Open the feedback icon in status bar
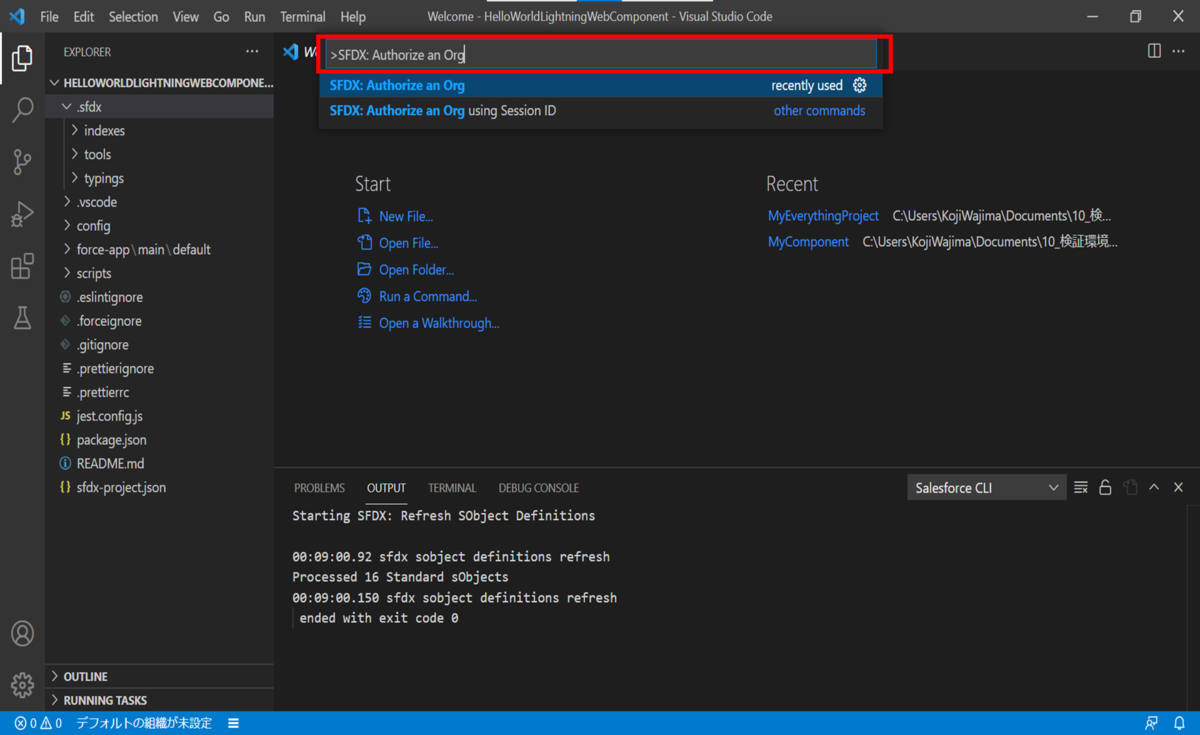Image resolution: width=1200 pixels, height=735 pixels. tap(1152, 723)
